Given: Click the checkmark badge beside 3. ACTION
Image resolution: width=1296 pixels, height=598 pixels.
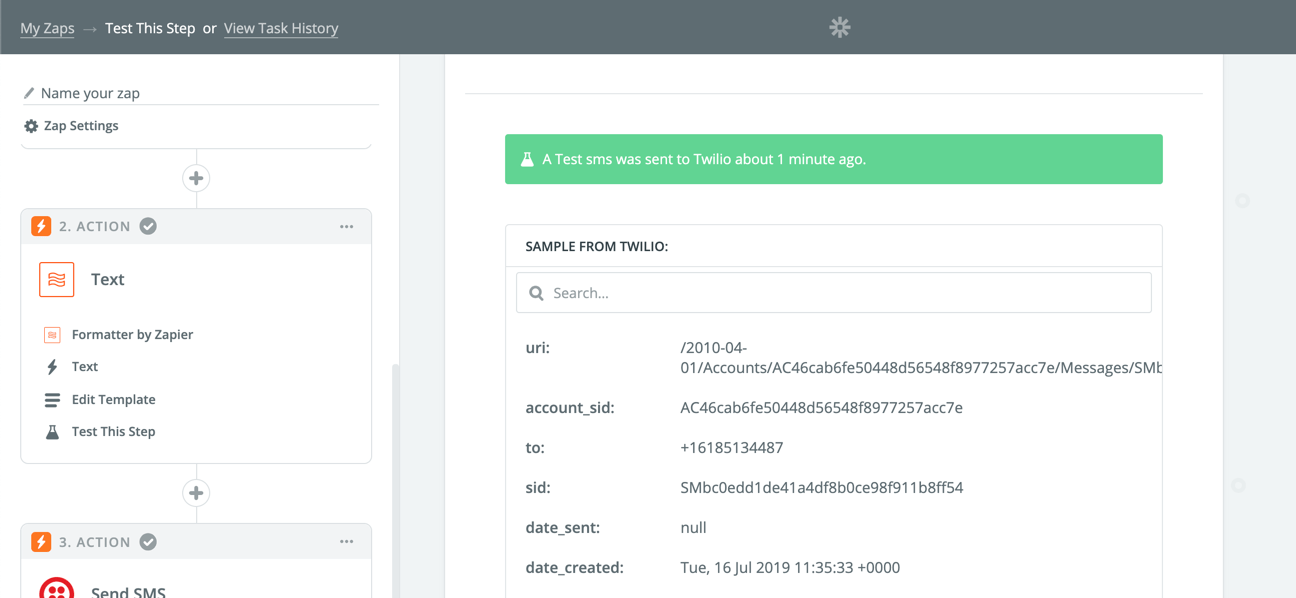Looking at the screenshot, I should click(x=148, y=542).
